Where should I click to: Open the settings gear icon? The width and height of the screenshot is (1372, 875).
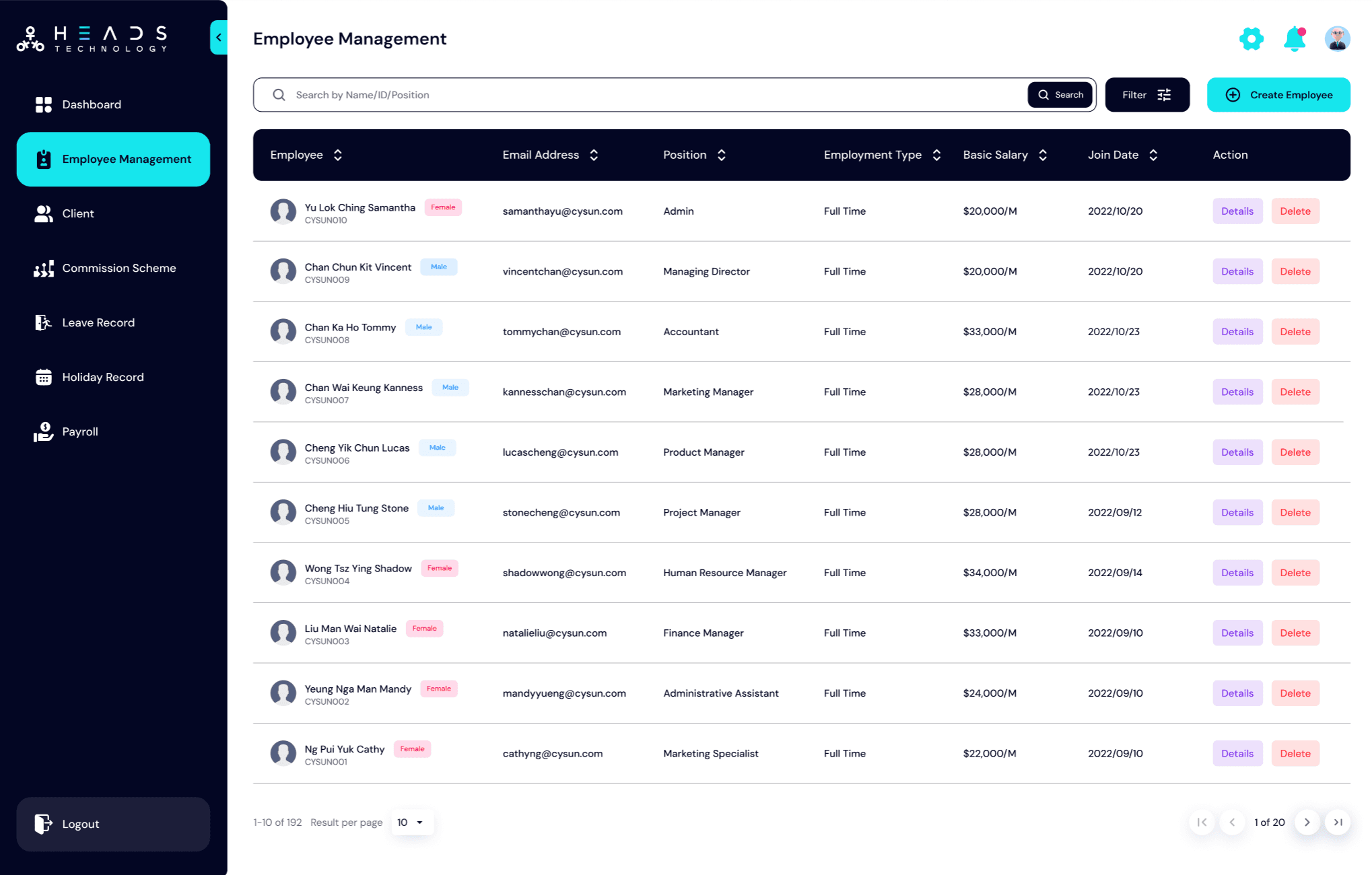[1251, 38]
